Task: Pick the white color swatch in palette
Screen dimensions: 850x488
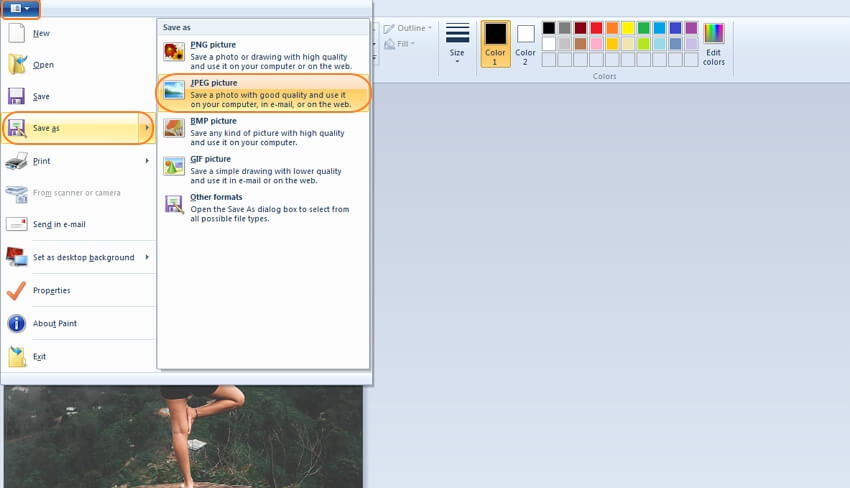Action: pyautogui.click(x=549, y=43)
